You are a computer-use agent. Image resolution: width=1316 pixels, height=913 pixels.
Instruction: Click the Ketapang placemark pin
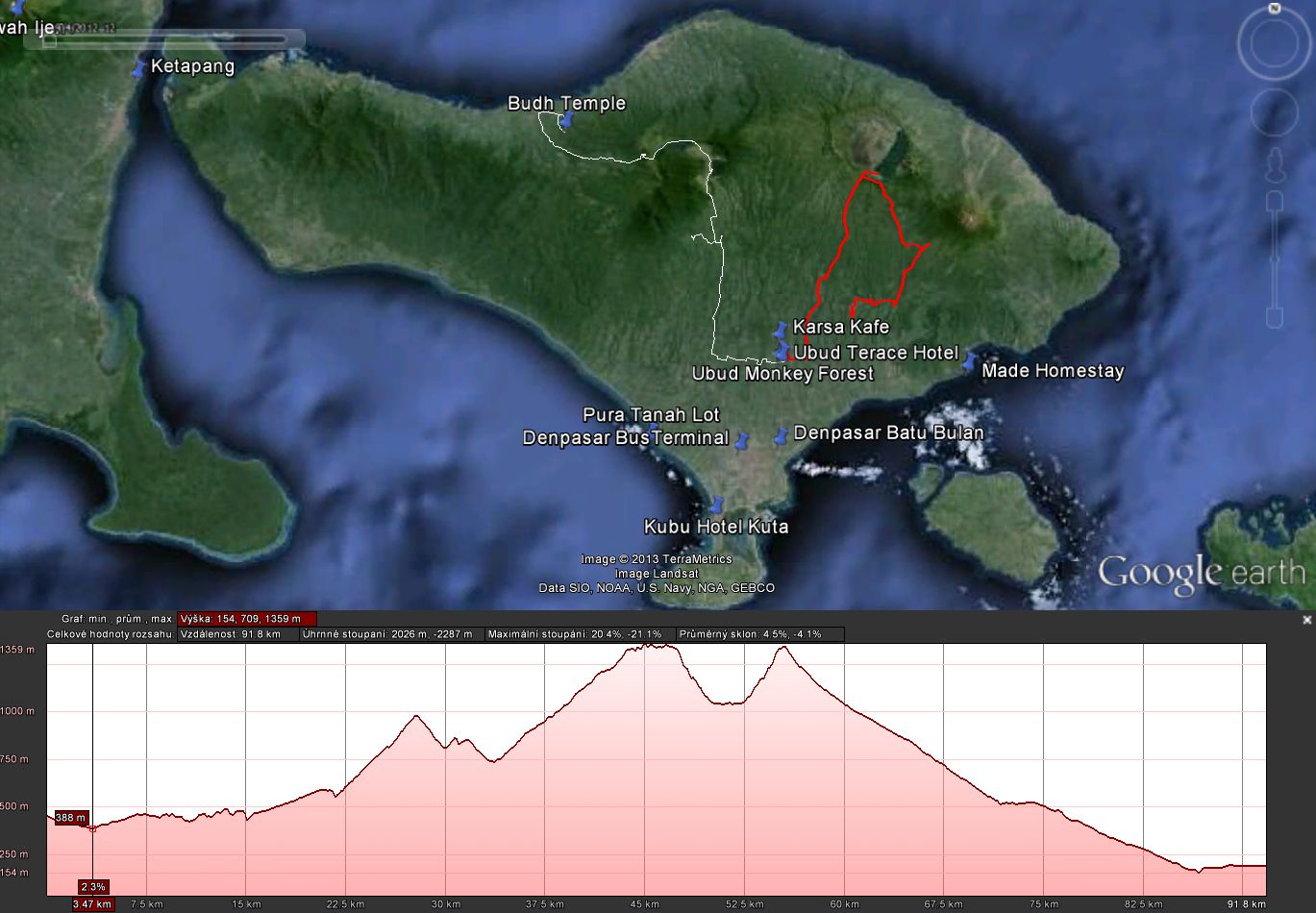(x=140, y=68)
